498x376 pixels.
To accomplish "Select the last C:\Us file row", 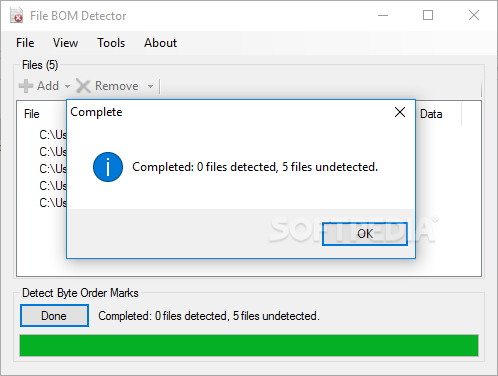I will pos(53,203).
